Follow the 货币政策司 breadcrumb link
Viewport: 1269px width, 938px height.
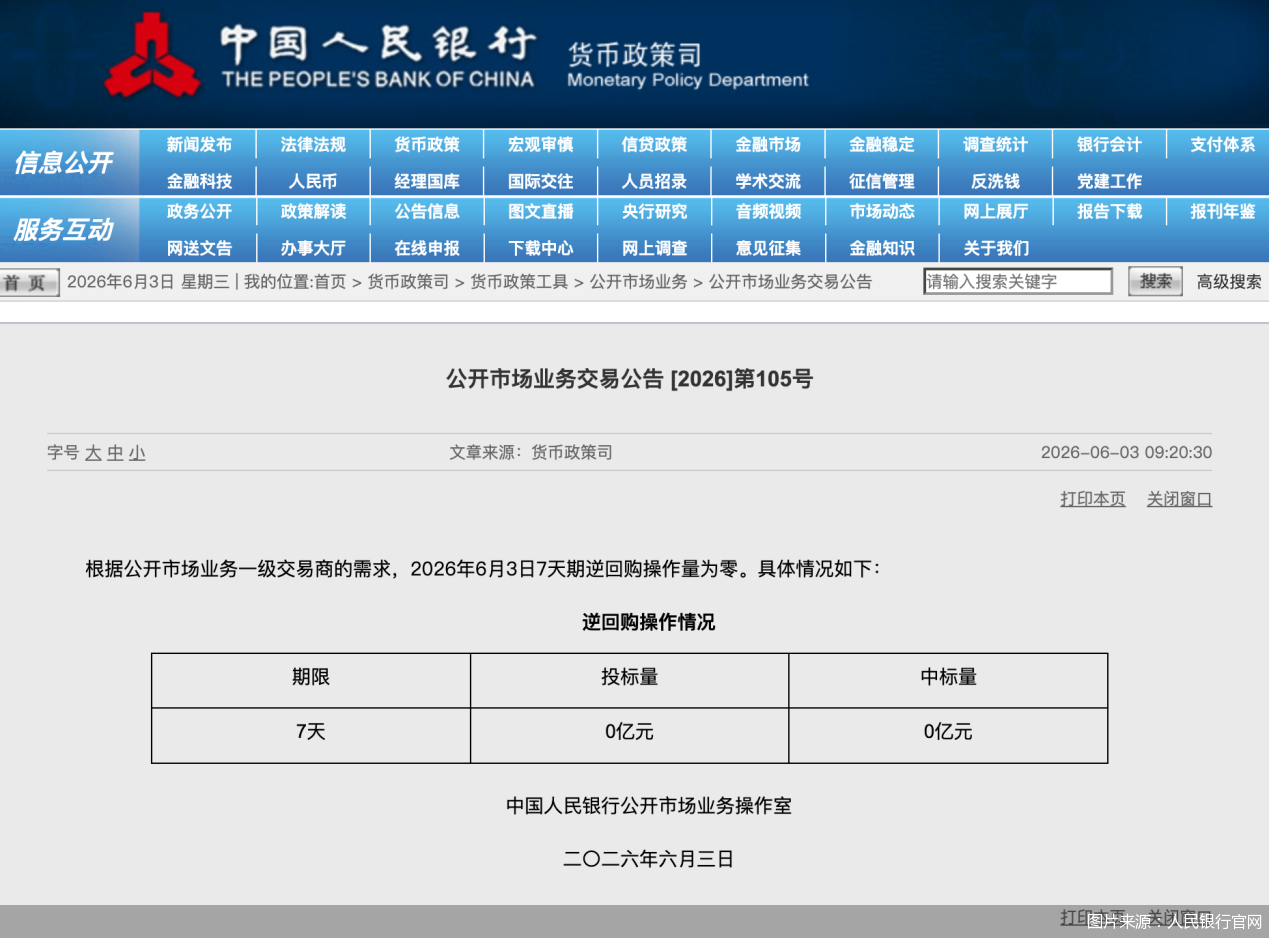click(408, 282)
